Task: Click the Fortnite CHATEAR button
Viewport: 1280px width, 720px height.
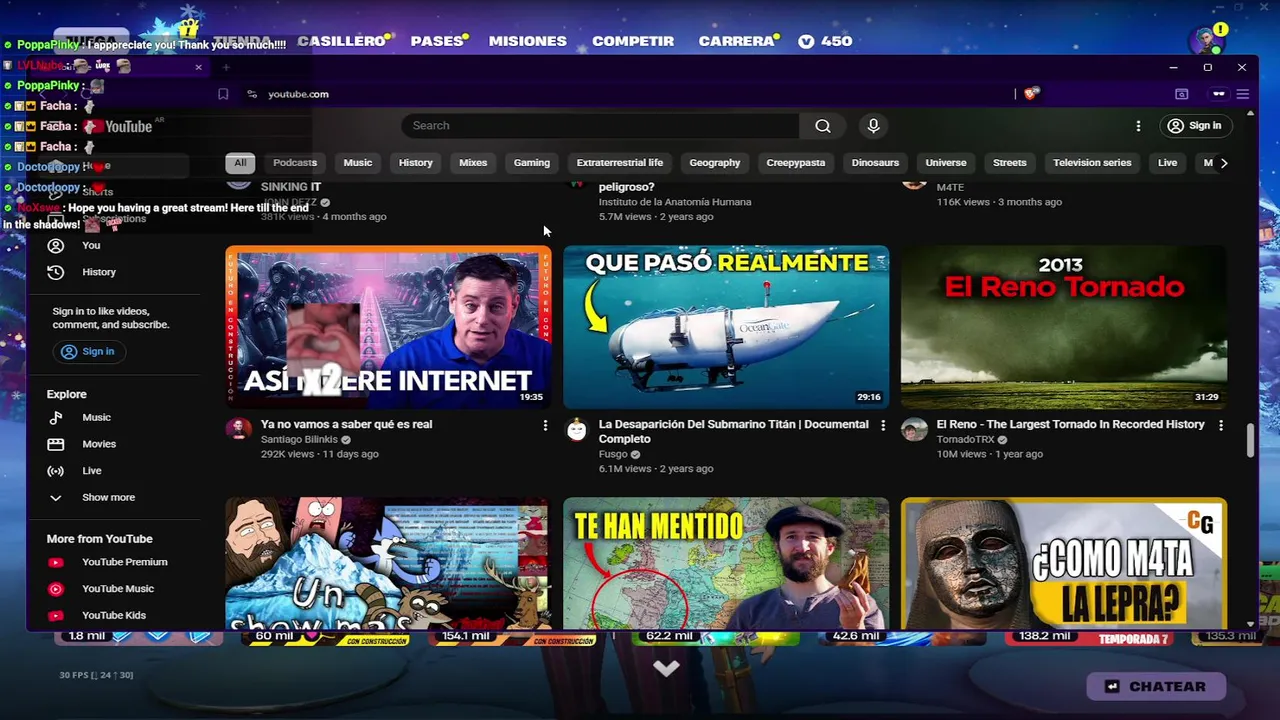Action: 1155,687
